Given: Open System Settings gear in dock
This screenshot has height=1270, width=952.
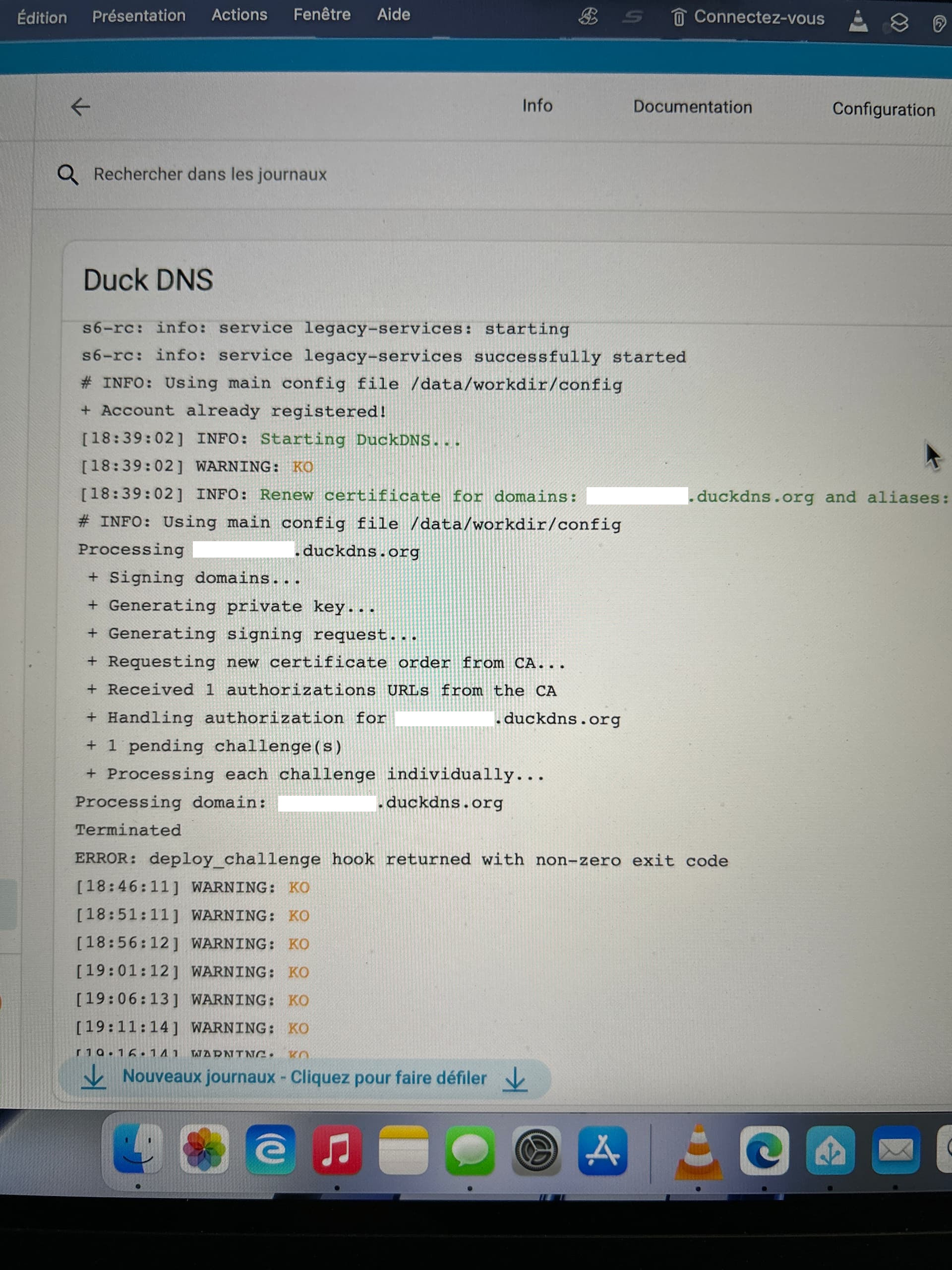Looking at the screenshot, I should tap(536, 1150).
